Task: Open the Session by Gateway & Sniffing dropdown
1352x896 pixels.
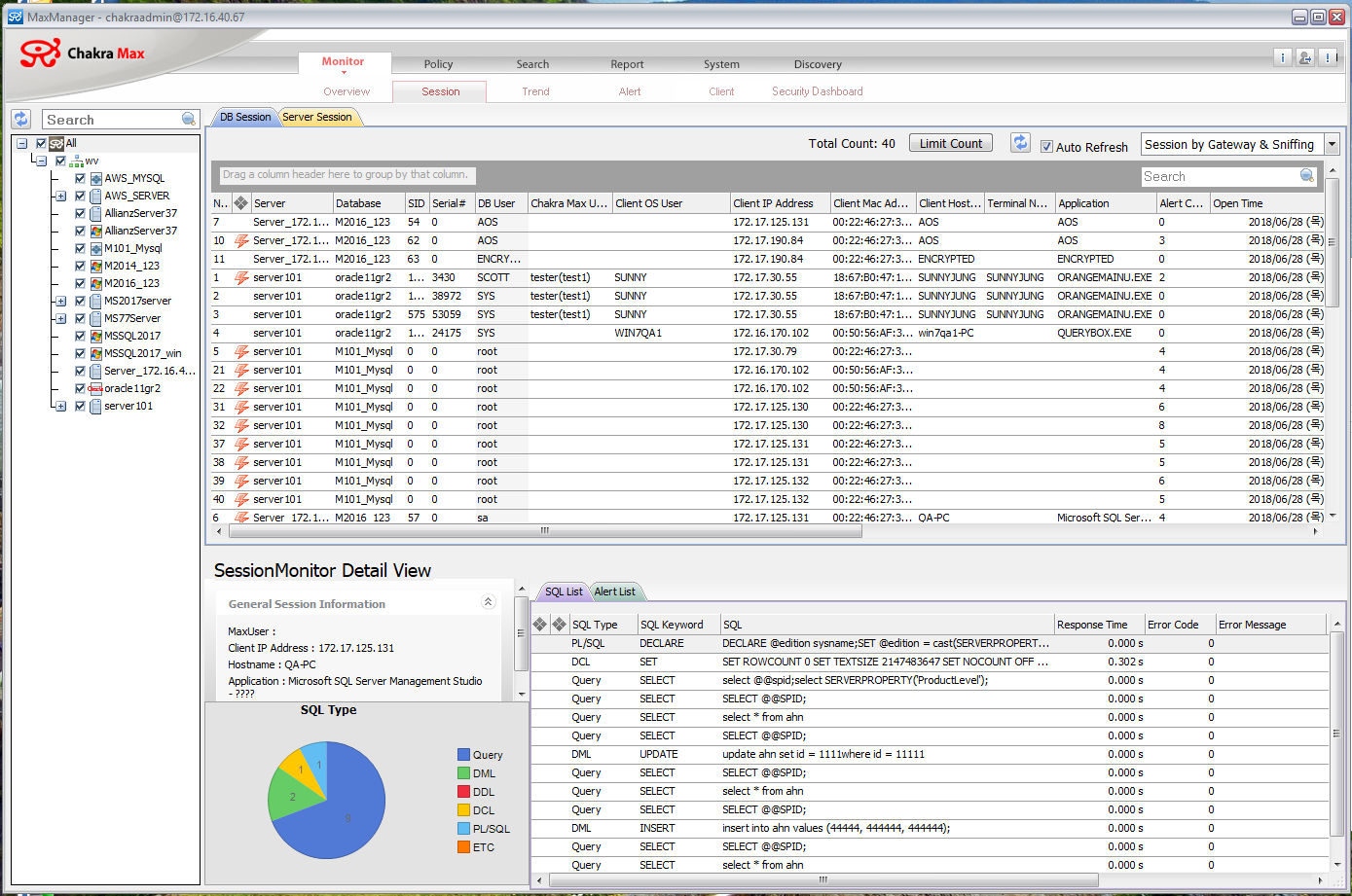Action: tap(1332, 144)
